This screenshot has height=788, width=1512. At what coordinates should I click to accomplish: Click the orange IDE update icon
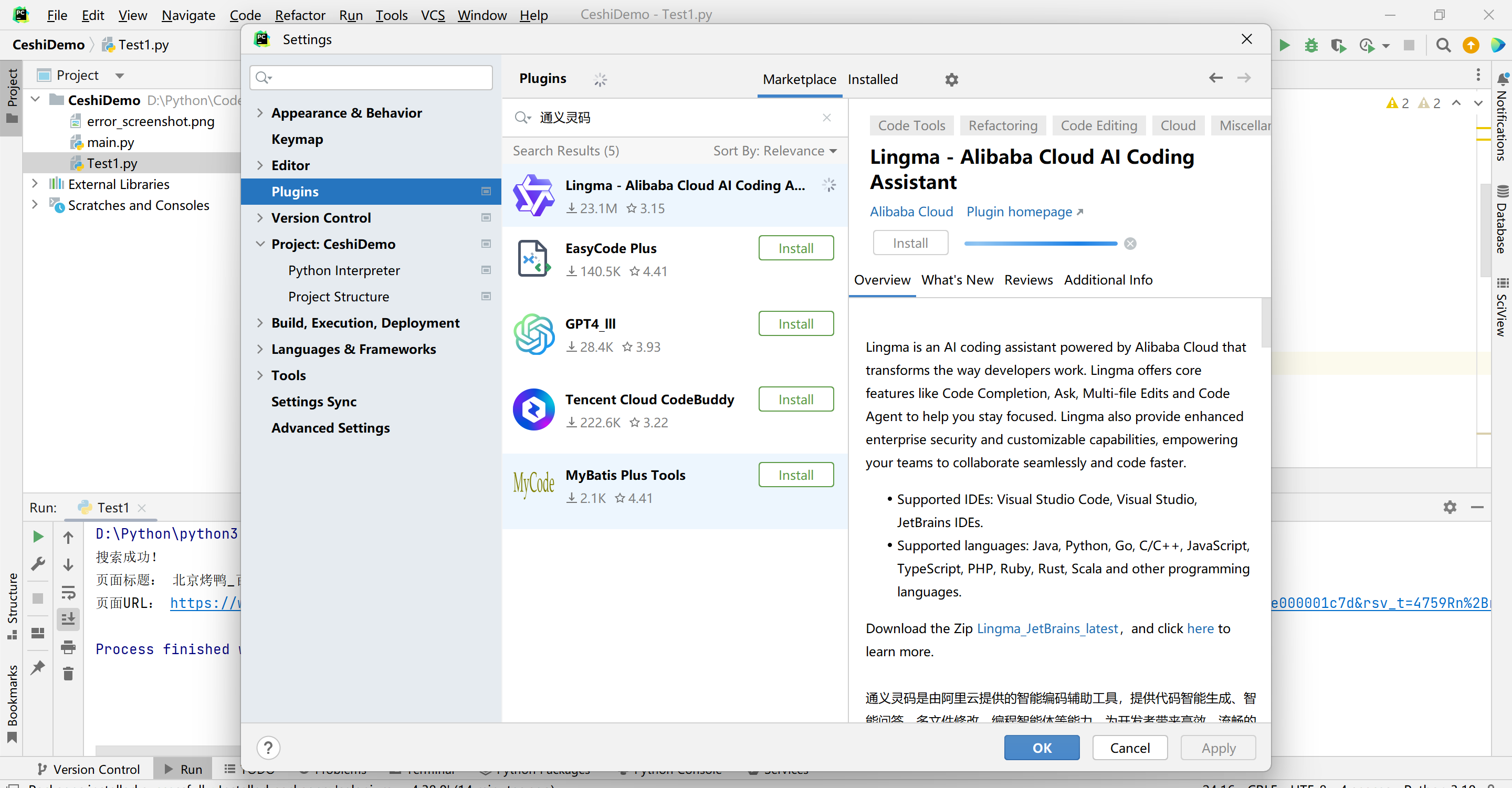tap(1471, 45)
